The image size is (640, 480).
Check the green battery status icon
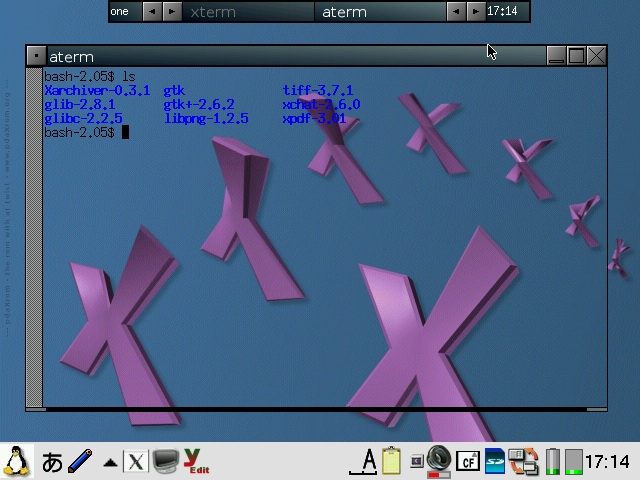[x=553, y=461]
